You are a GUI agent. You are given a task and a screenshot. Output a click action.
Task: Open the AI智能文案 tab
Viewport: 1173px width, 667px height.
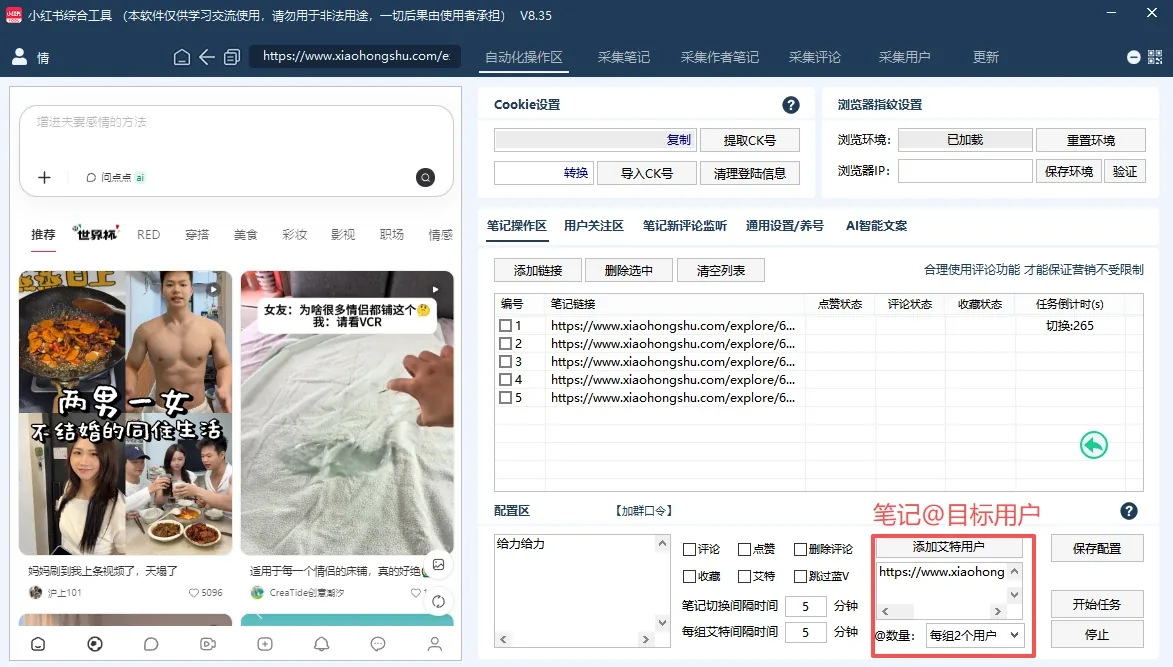[876, 226]
